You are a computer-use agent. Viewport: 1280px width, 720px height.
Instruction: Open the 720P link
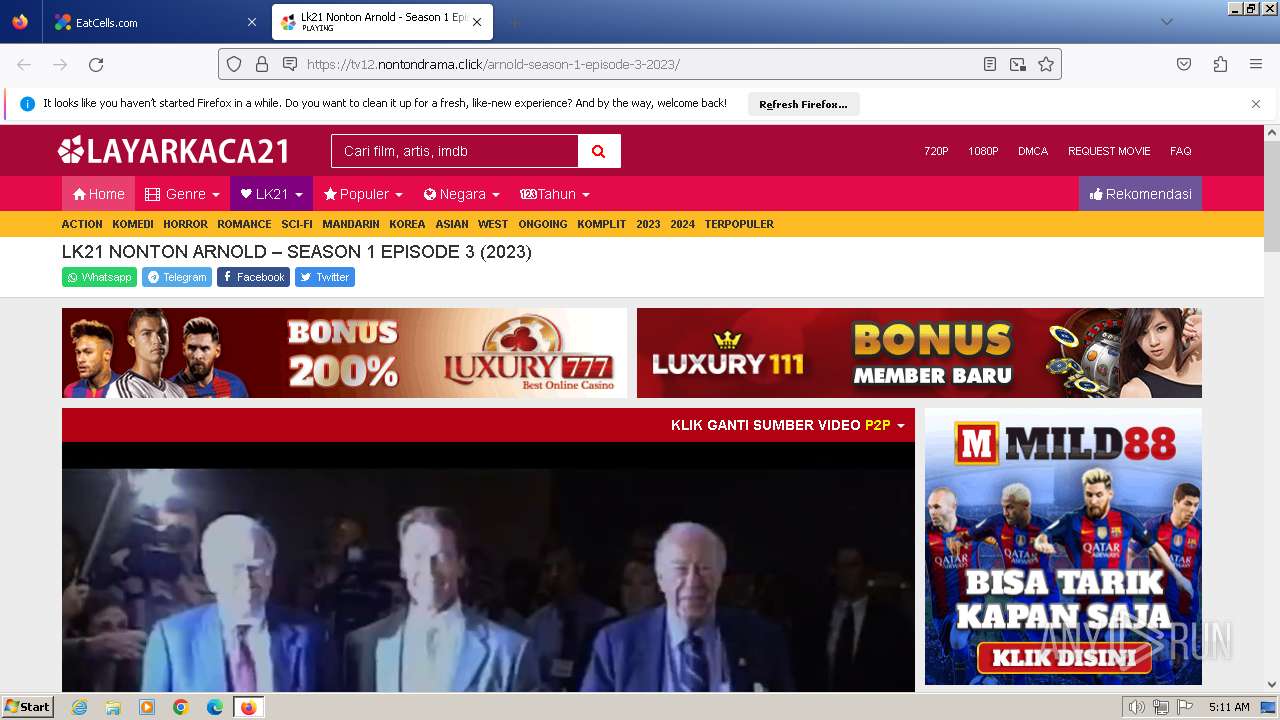point(936,151)
